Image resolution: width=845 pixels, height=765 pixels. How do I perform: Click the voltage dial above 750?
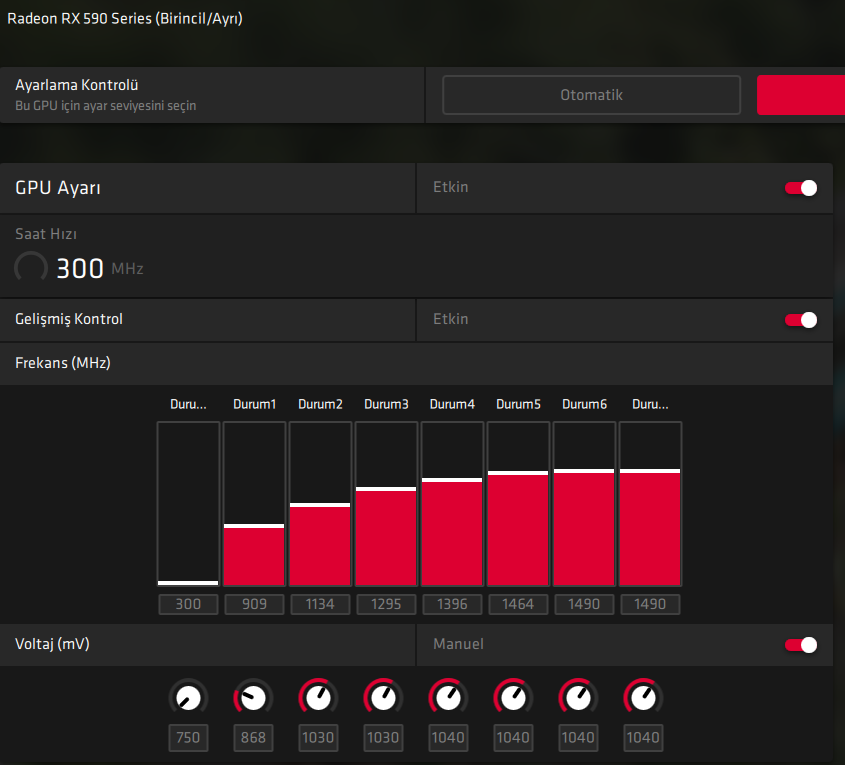[x=188, y=698]
